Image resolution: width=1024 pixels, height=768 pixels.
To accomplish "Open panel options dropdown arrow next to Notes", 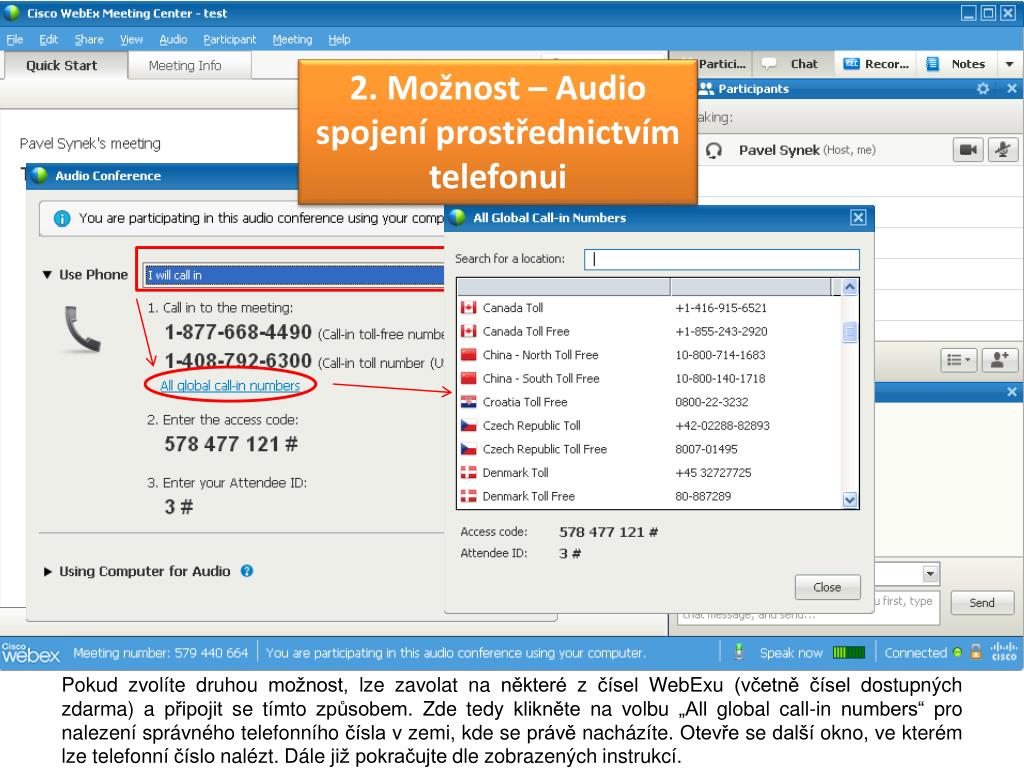I will point(1010,64).
